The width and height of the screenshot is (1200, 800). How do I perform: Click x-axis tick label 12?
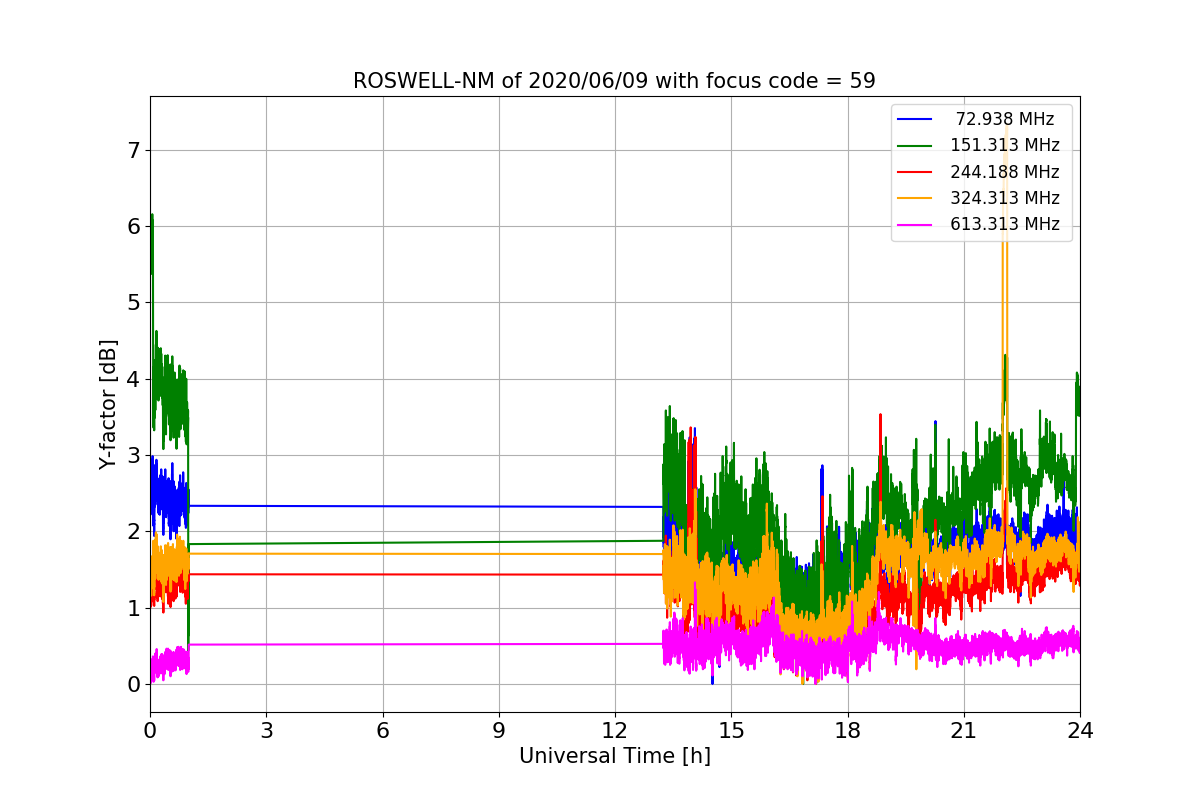coord(615,731)
